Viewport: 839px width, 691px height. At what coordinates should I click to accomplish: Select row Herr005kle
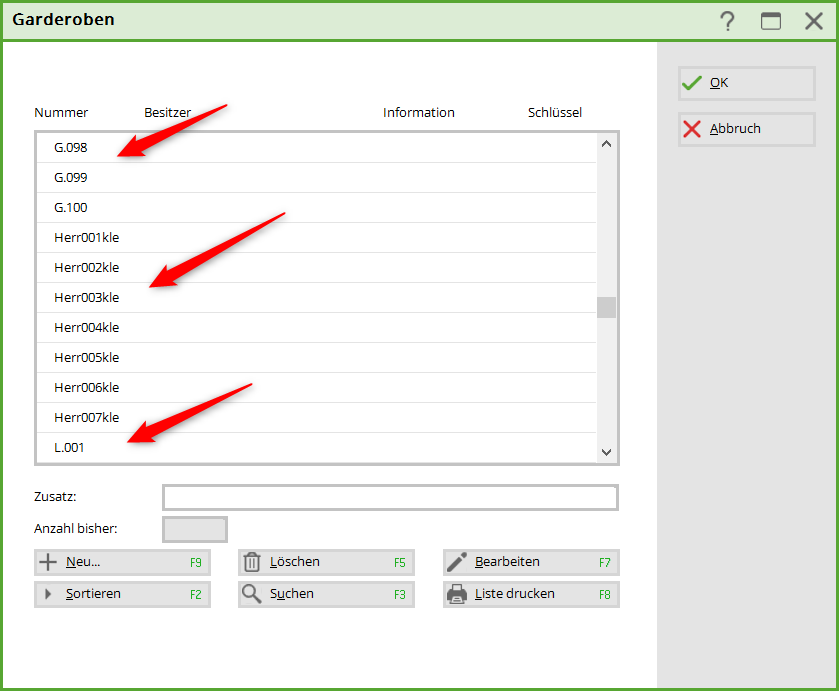(316, 358)
